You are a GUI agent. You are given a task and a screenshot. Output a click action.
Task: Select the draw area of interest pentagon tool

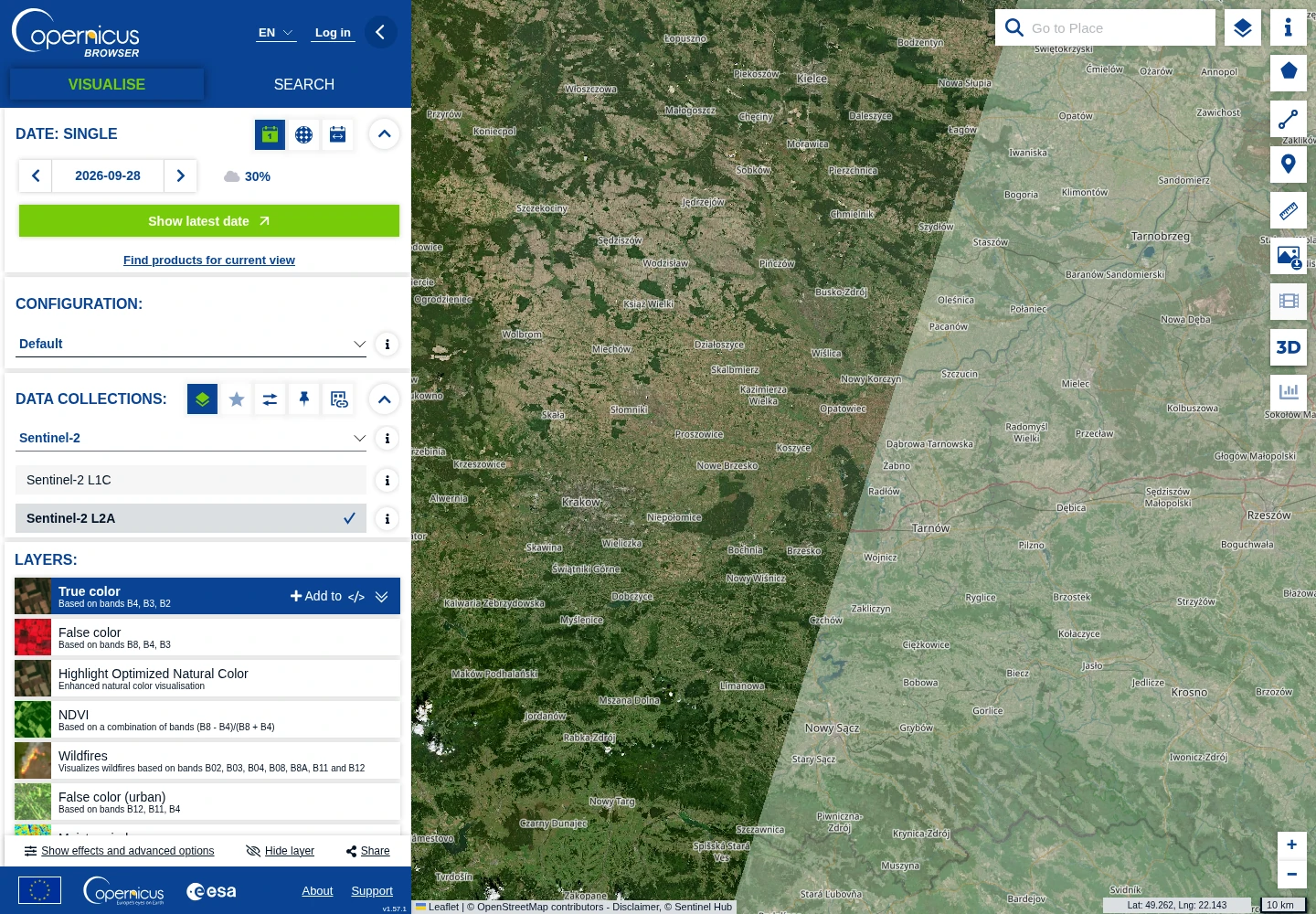(1289, 72)
